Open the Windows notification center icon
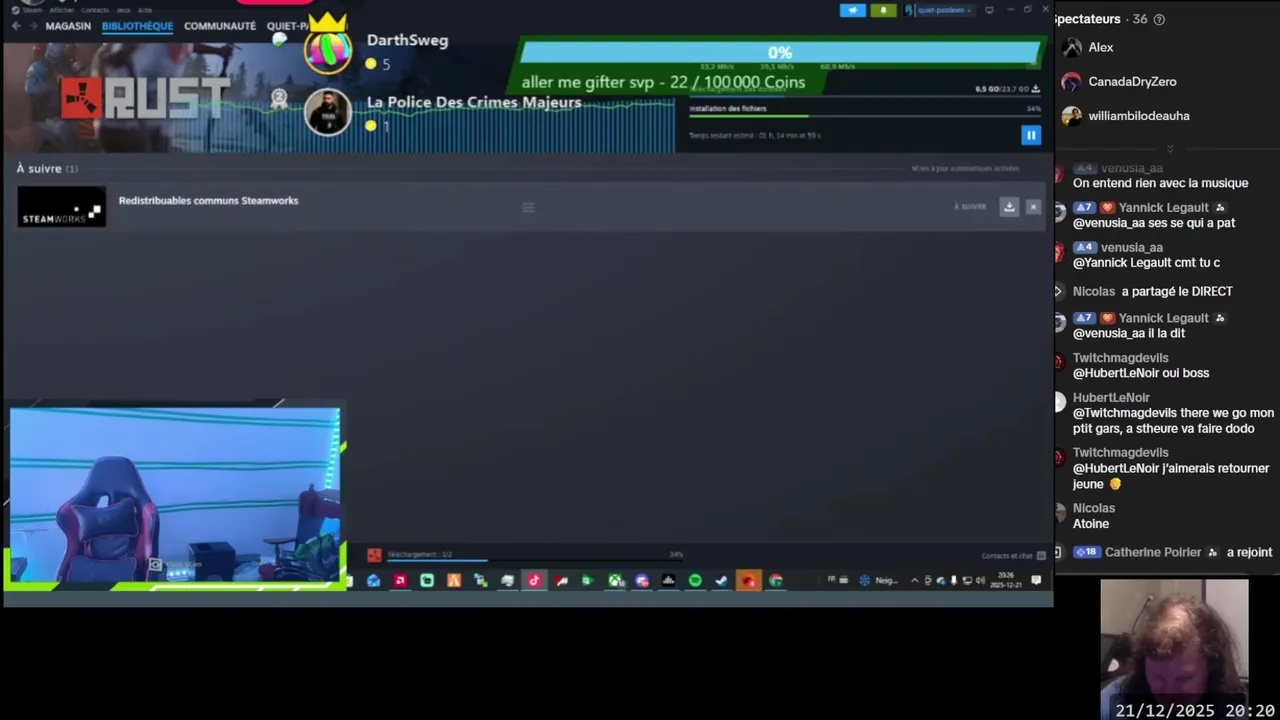1280x720 pixels. pos(1037,580)
